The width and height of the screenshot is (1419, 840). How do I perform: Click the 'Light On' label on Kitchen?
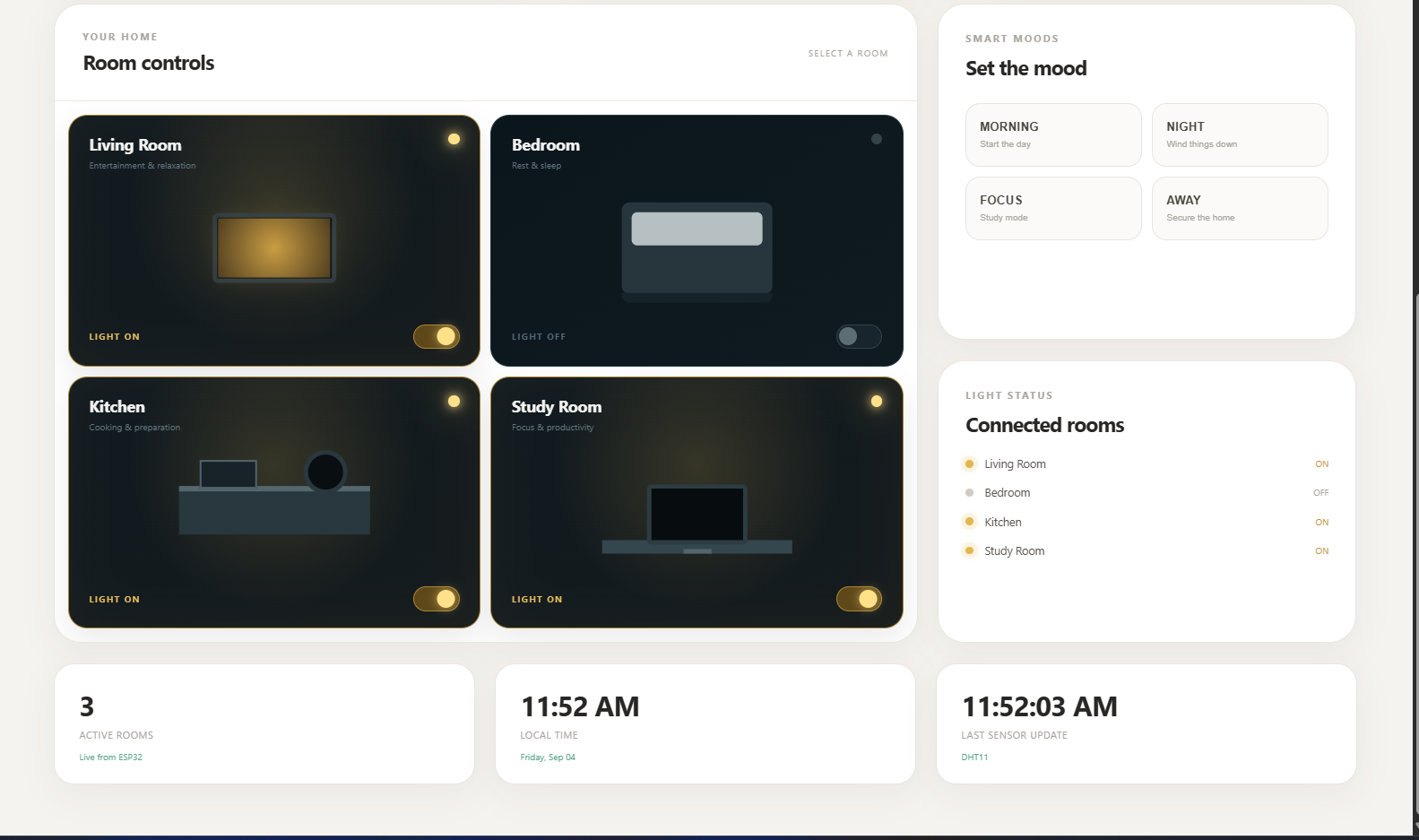click(115, 600)
